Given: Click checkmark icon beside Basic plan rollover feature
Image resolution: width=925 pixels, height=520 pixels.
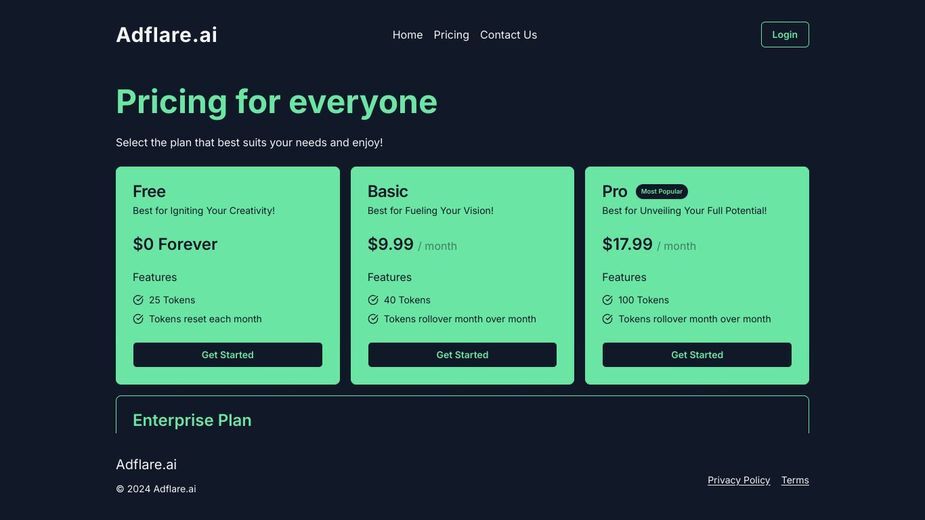Looking at the screenshot, I should click(373, 319).
